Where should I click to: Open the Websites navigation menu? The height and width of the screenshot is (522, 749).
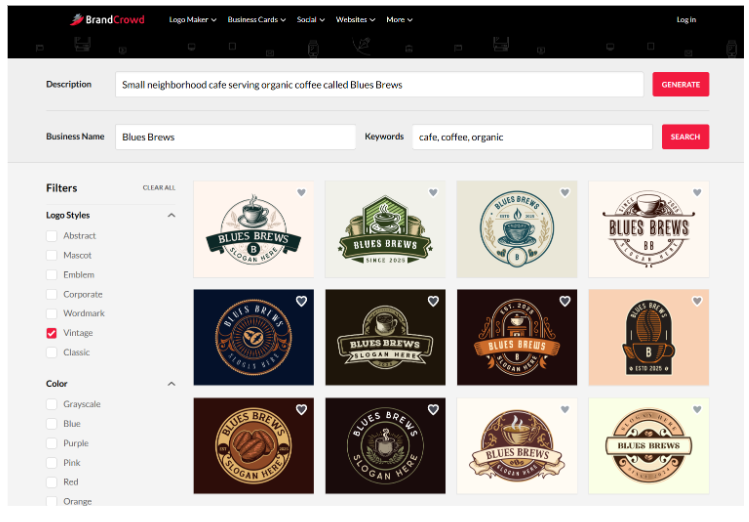click(x=355, y=20)
